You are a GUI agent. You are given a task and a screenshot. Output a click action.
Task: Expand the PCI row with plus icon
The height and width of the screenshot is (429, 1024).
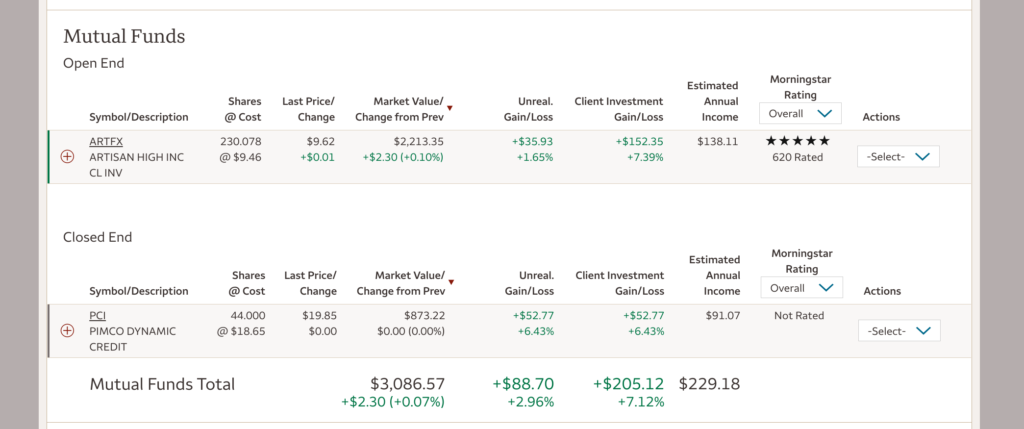point(68,330)
